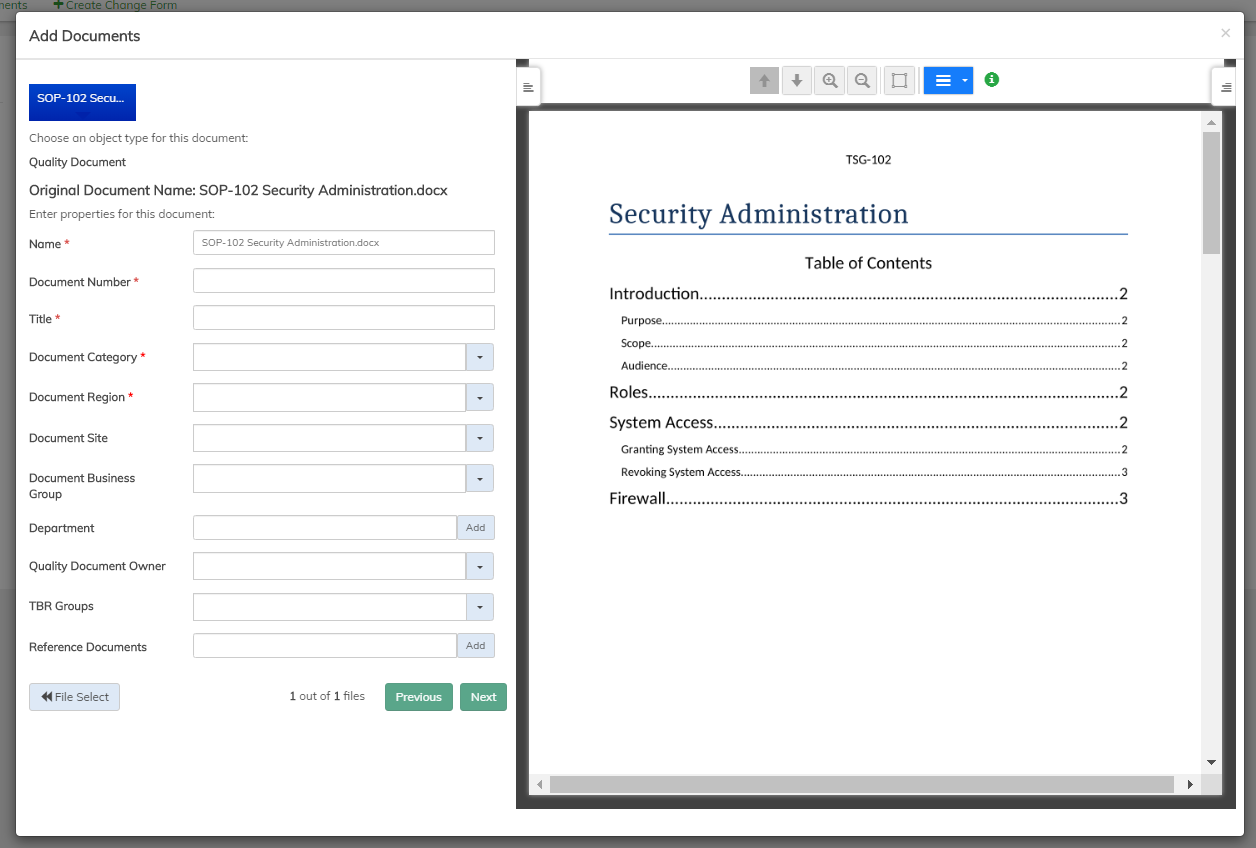Click the fit-to-page frame icon

click(x=899, y=81)
